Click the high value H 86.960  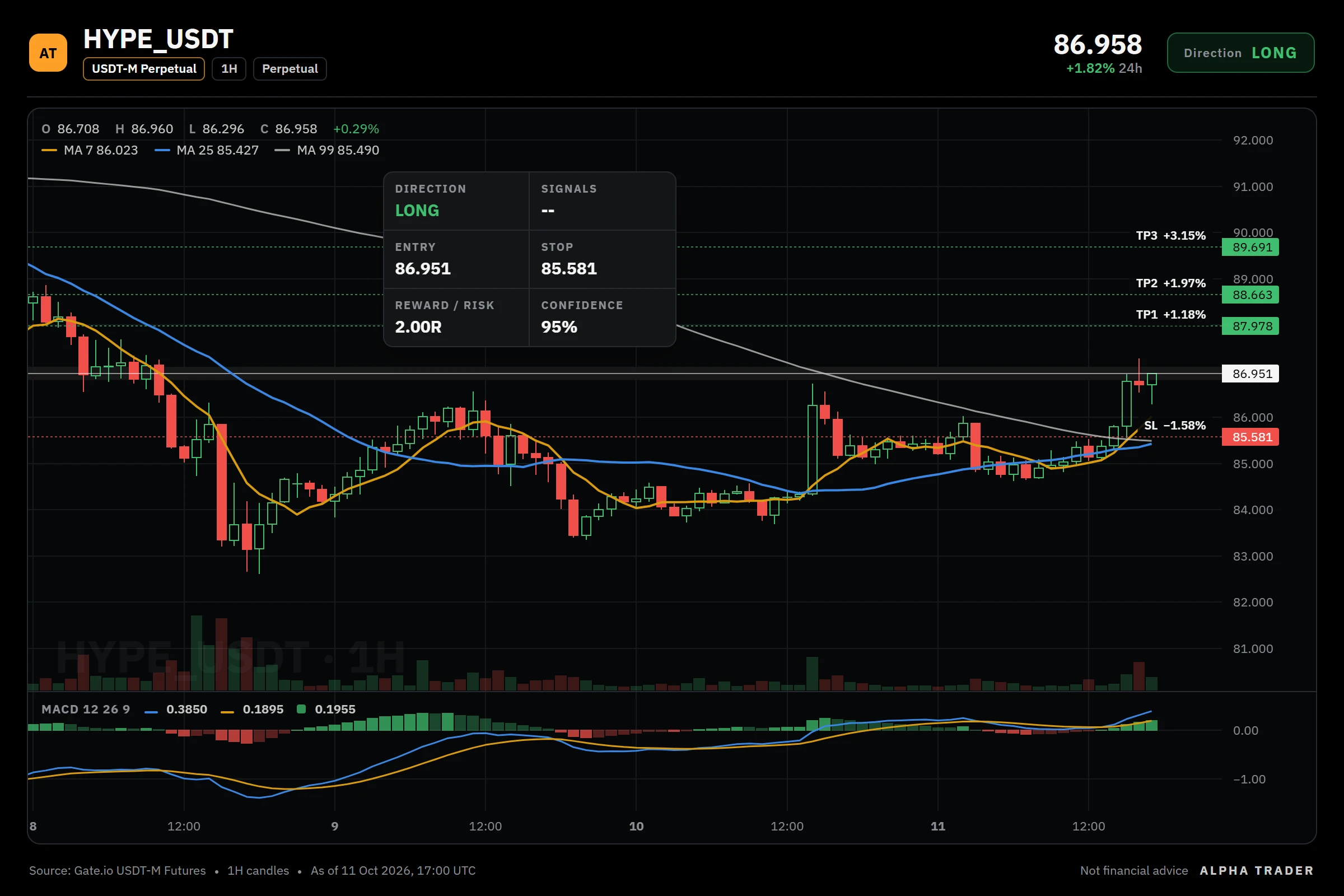144,129
